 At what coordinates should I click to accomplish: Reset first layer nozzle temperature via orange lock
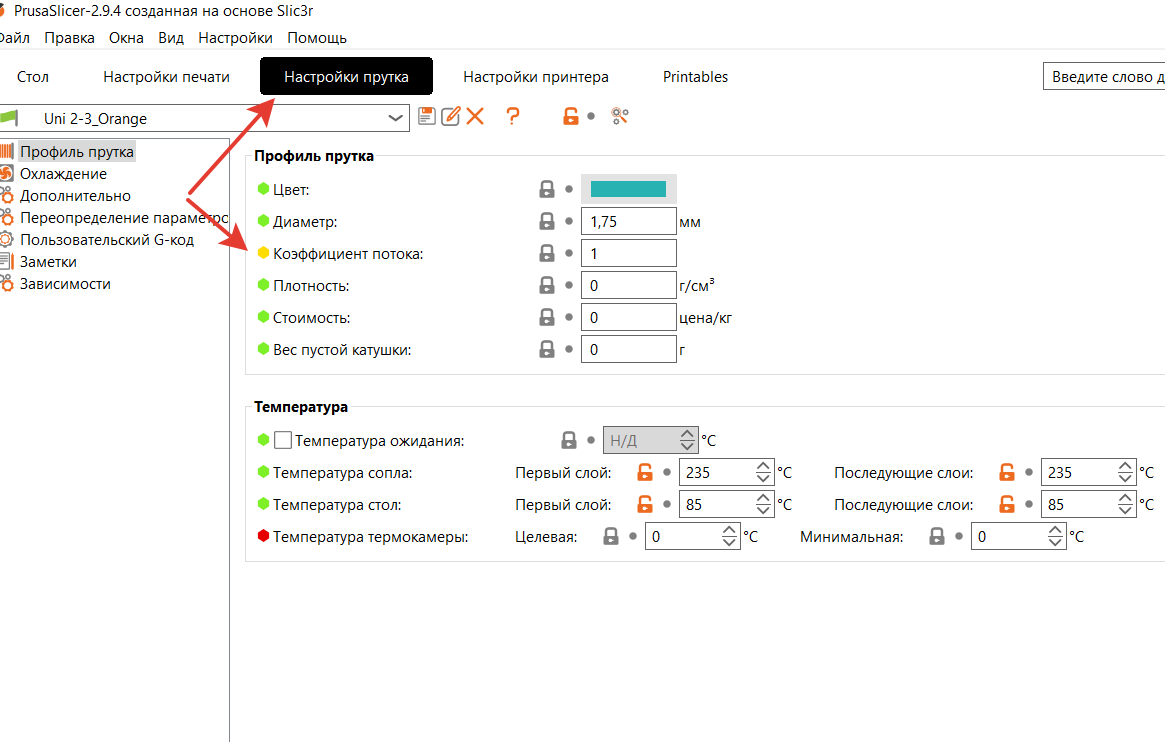(x=645, y=473)
